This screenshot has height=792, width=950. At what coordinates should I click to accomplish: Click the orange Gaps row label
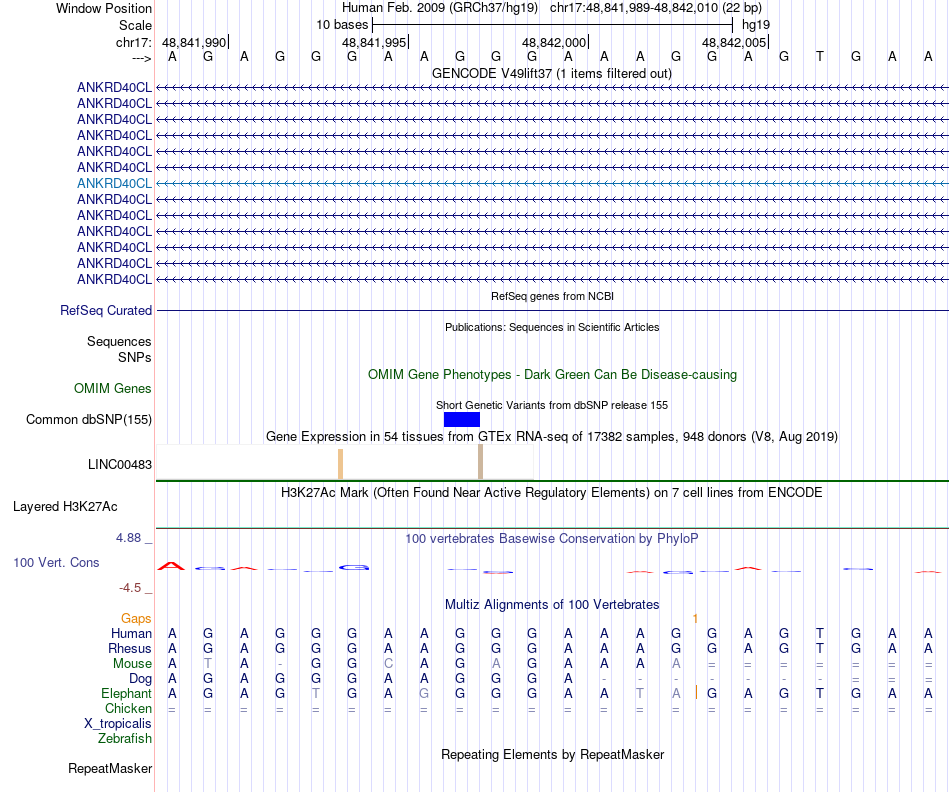(x=136, y=618)
